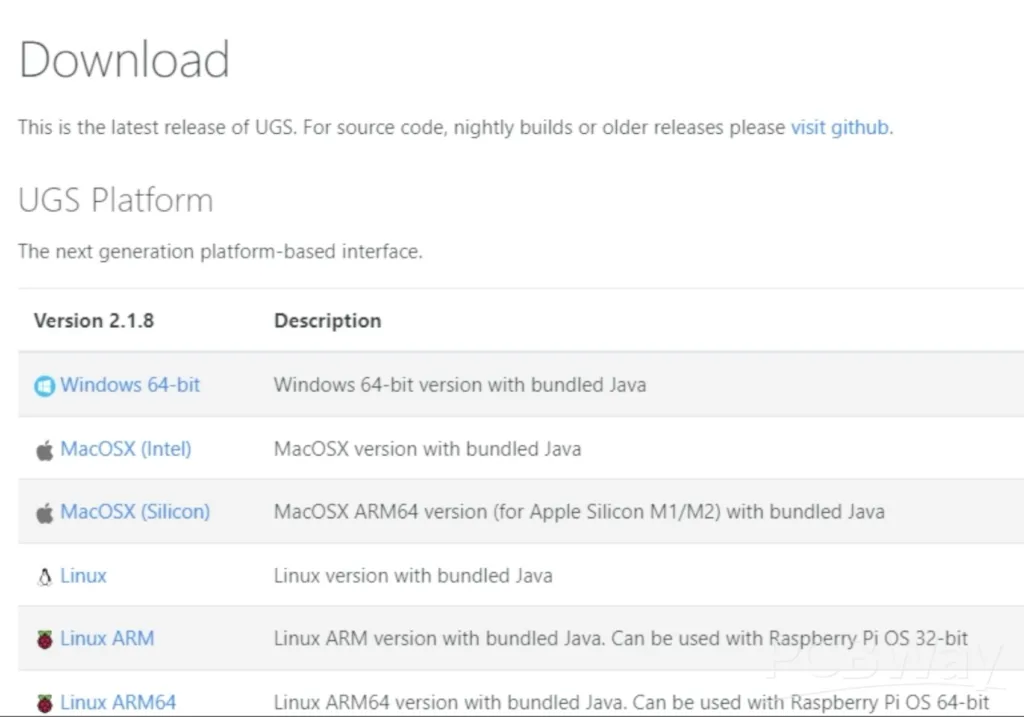Click the Windows logo icon
This screenshot has width=1024, height=717.
(x=44, y=386)
